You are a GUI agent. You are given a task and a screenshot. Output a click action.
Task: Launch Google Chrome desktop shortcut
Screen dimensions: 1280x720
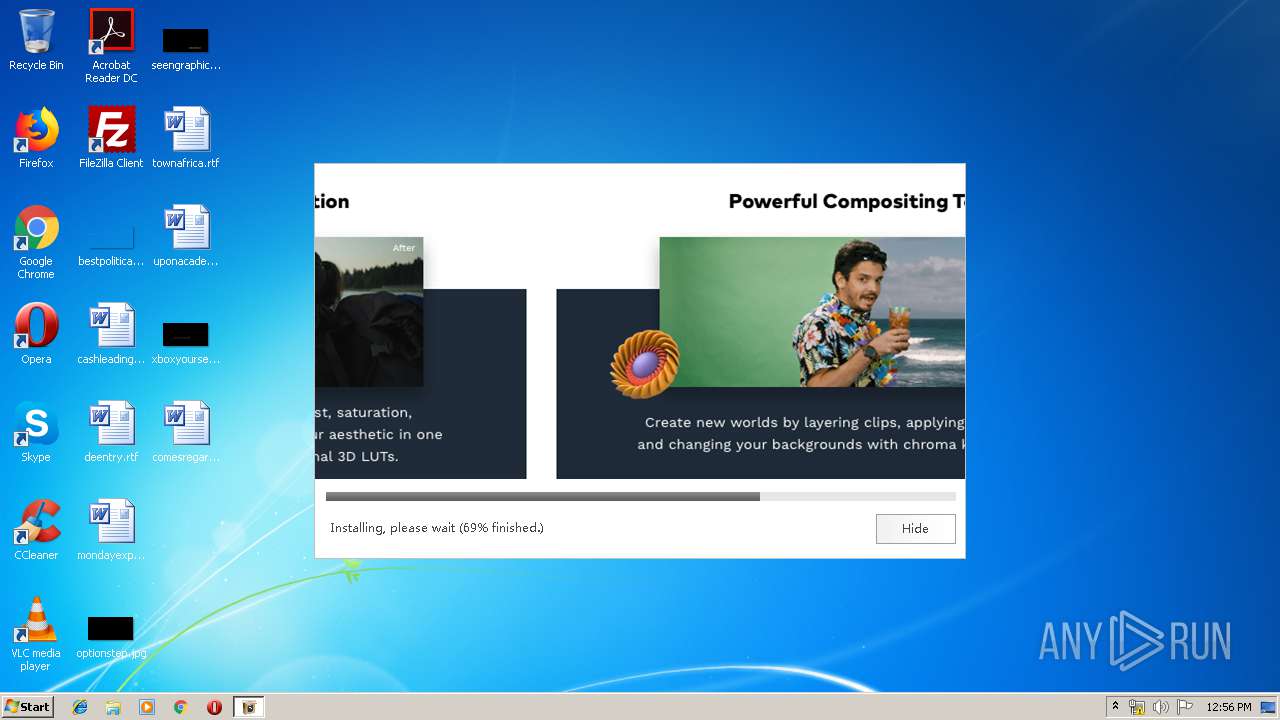36,242
